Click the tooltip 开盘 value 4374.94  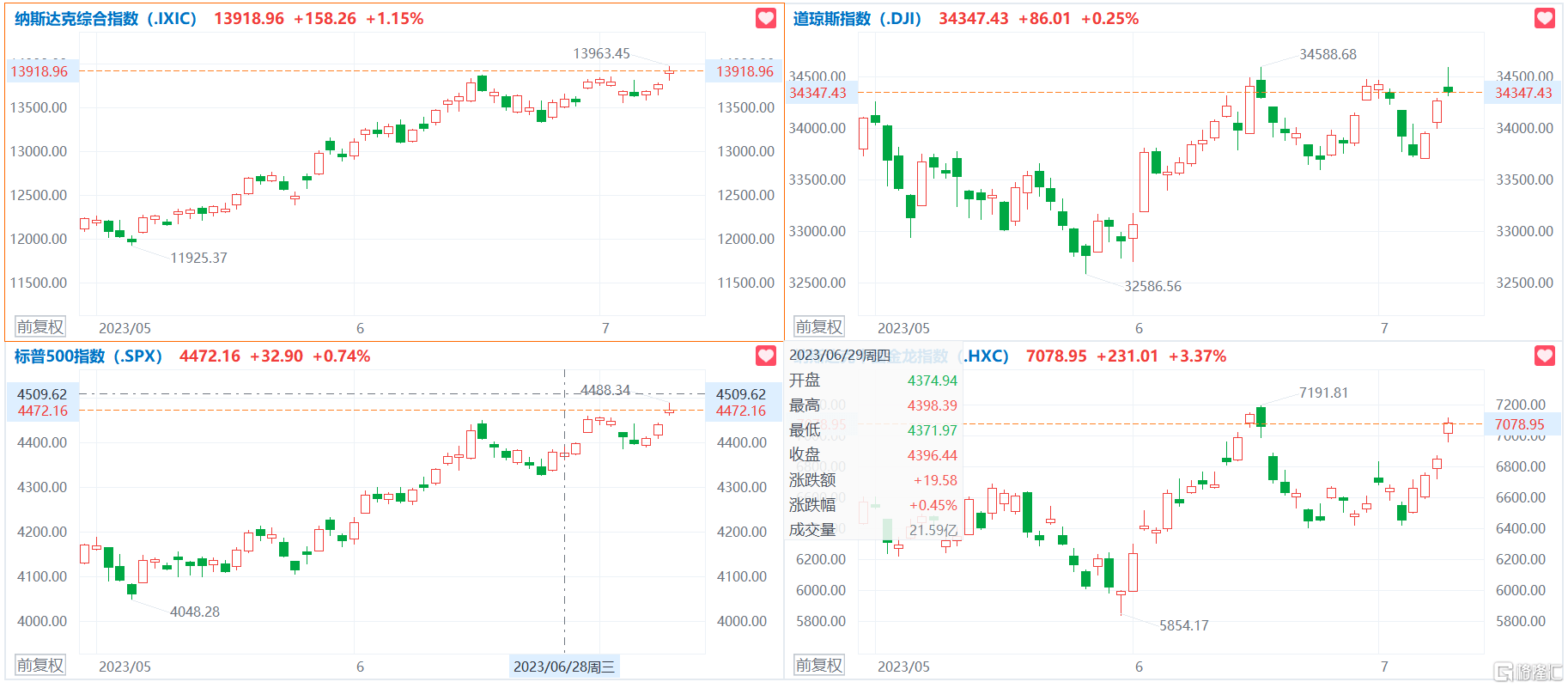point(933,381)
